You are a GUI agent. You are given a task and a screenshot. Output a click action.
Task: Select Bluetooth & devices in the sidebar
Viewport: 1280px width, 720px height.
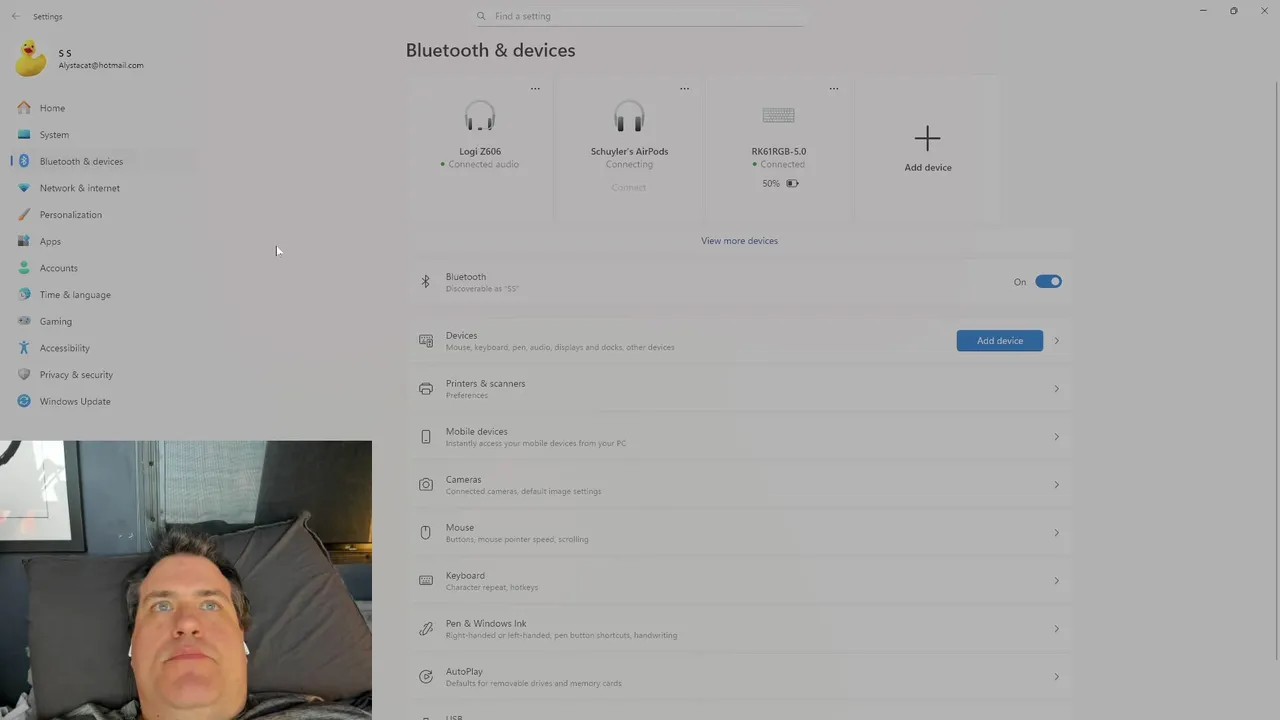coord(81,161)
